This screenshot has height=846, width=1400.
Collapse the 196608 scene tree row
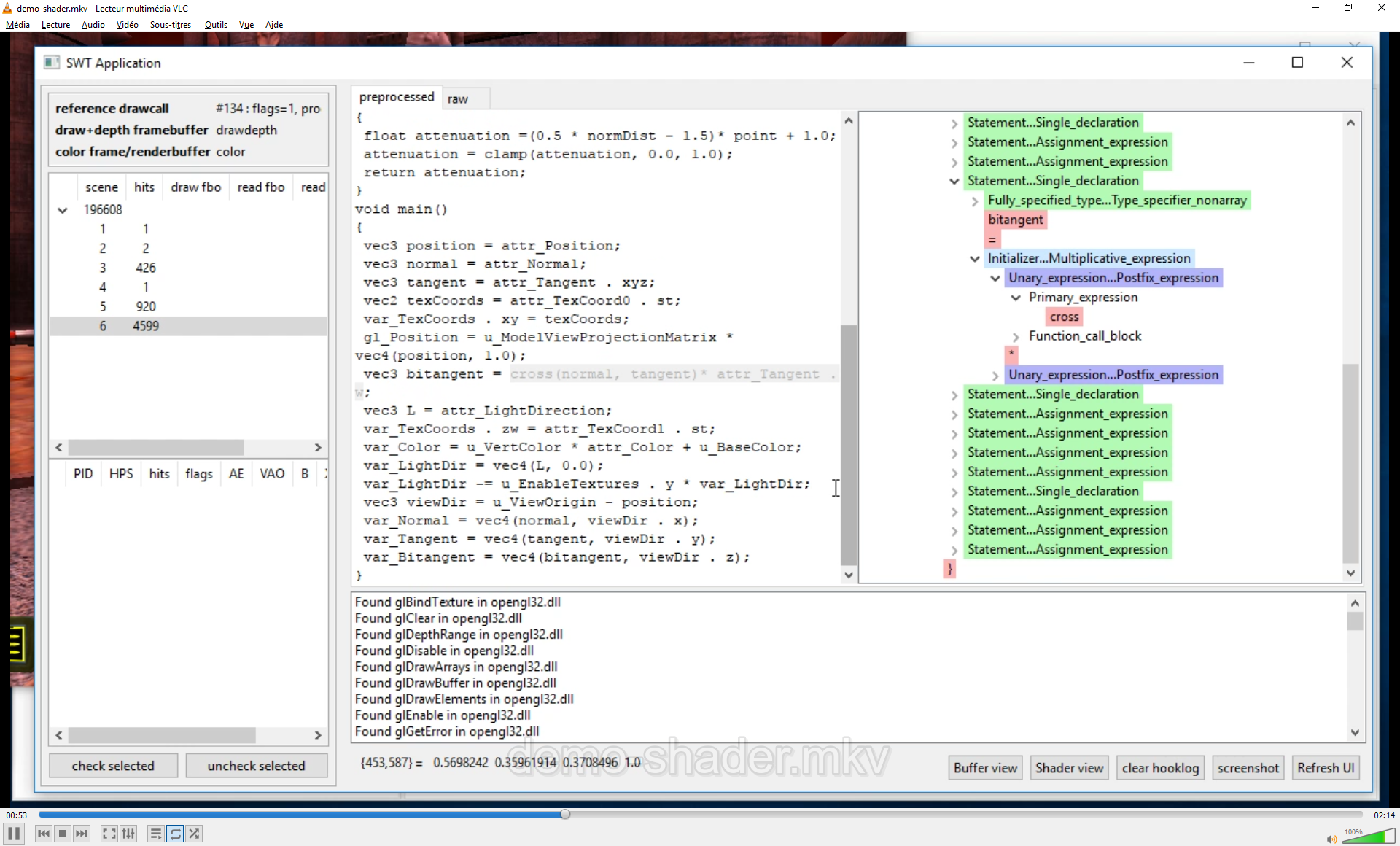click(63, 210)
